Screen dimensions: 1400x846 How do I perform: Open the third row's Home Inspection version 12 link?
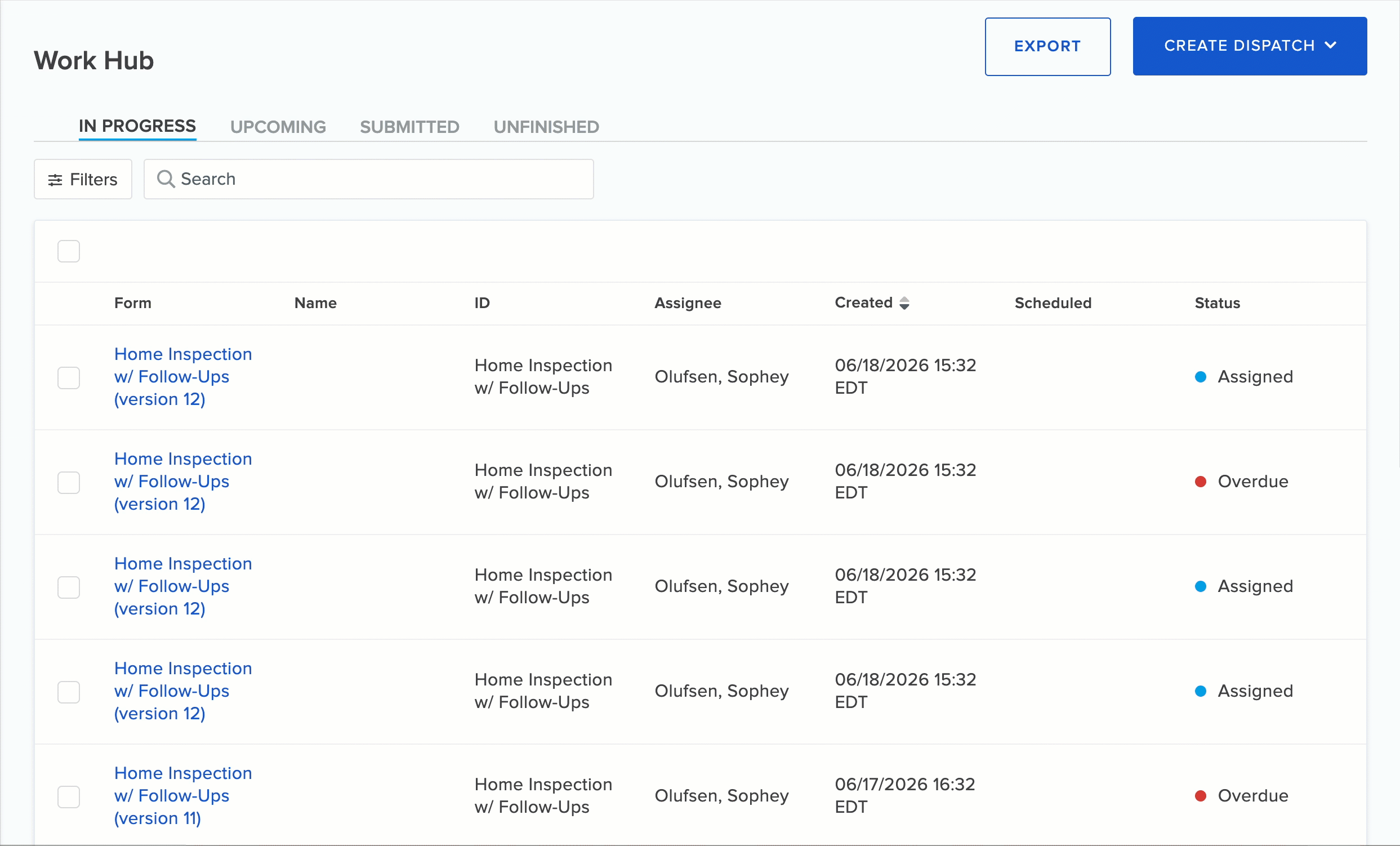click(183, 586)
